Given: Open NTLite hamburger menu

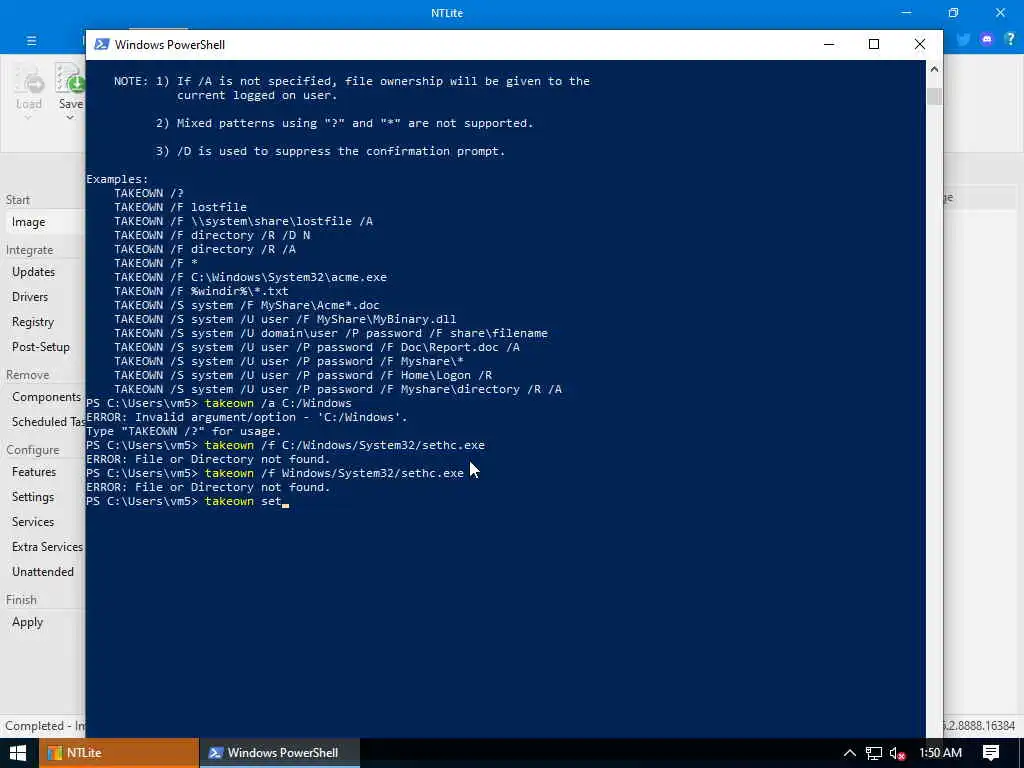Looking at the screenshot, I should (31, 40).
